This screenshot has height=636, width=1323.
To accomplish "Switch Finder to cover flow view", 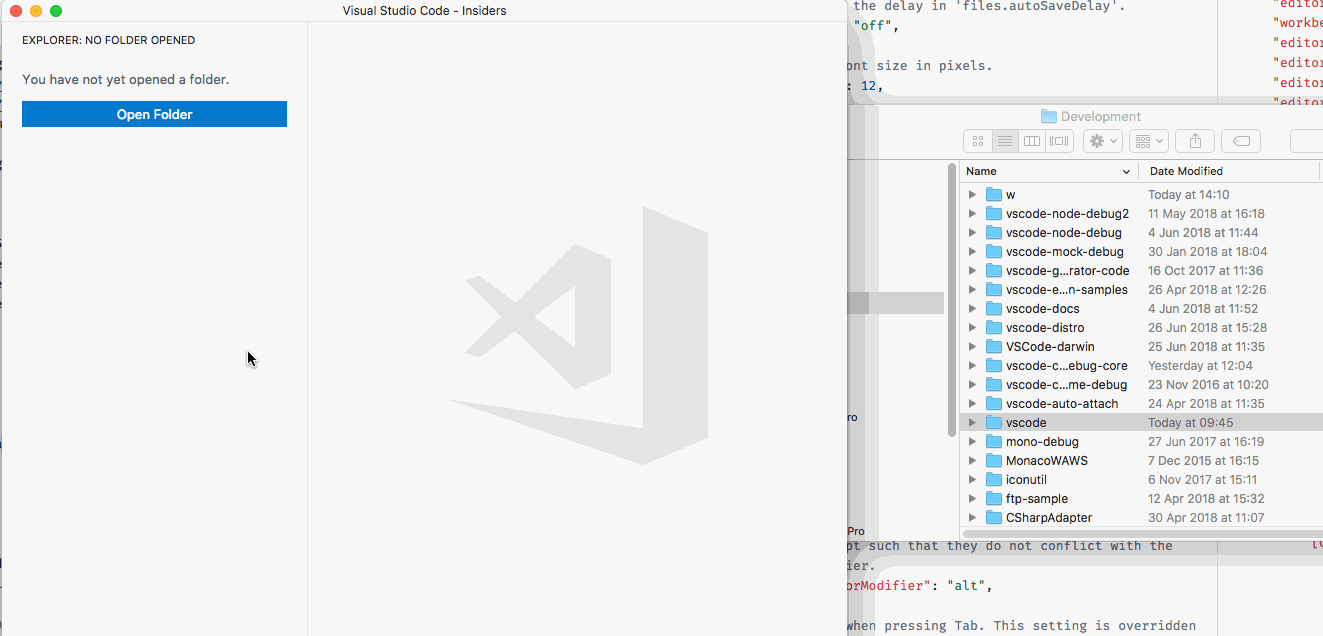I will tap(1059, 142).
